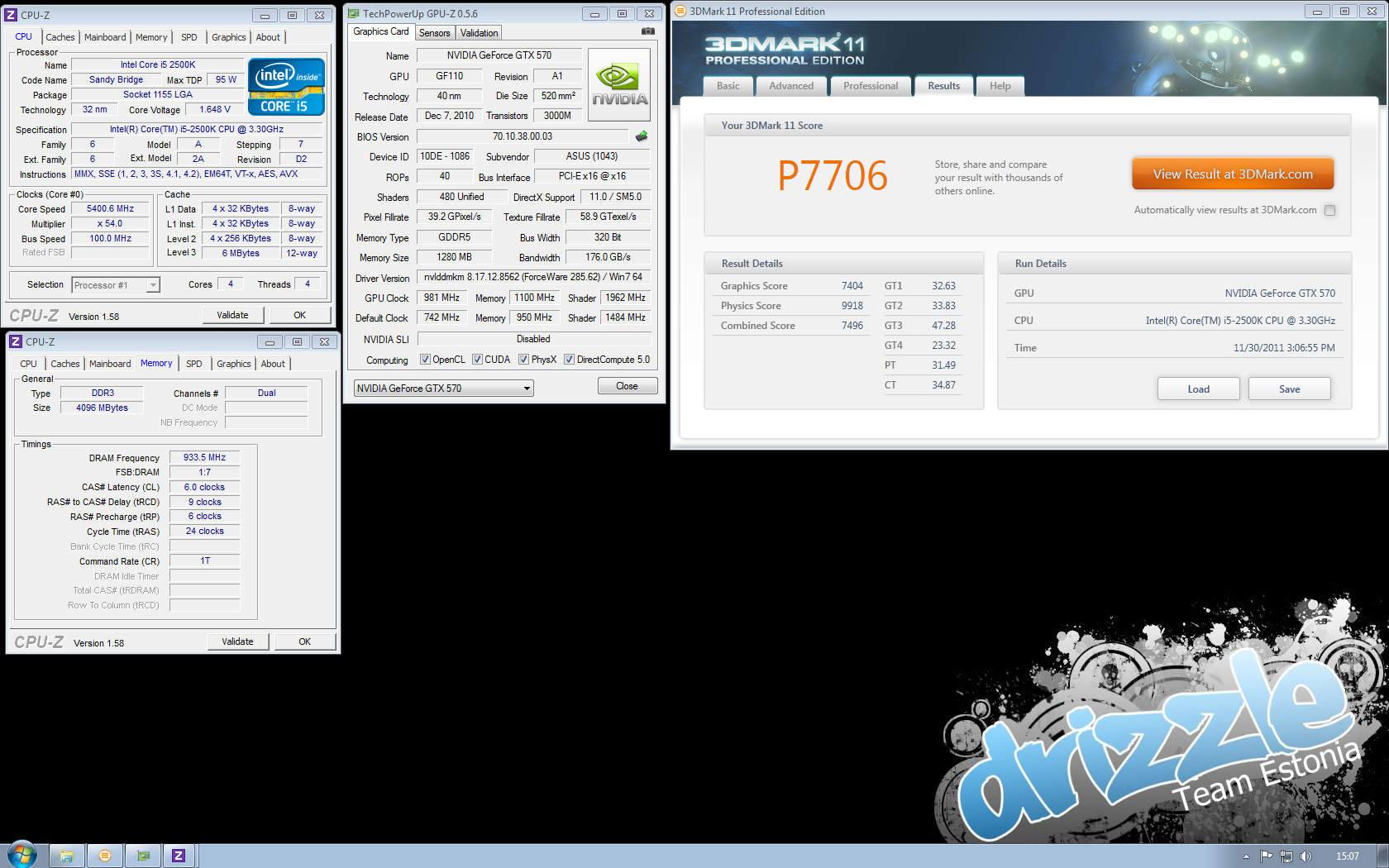Show hidden system tray icons arrow

click(1246, 856)
